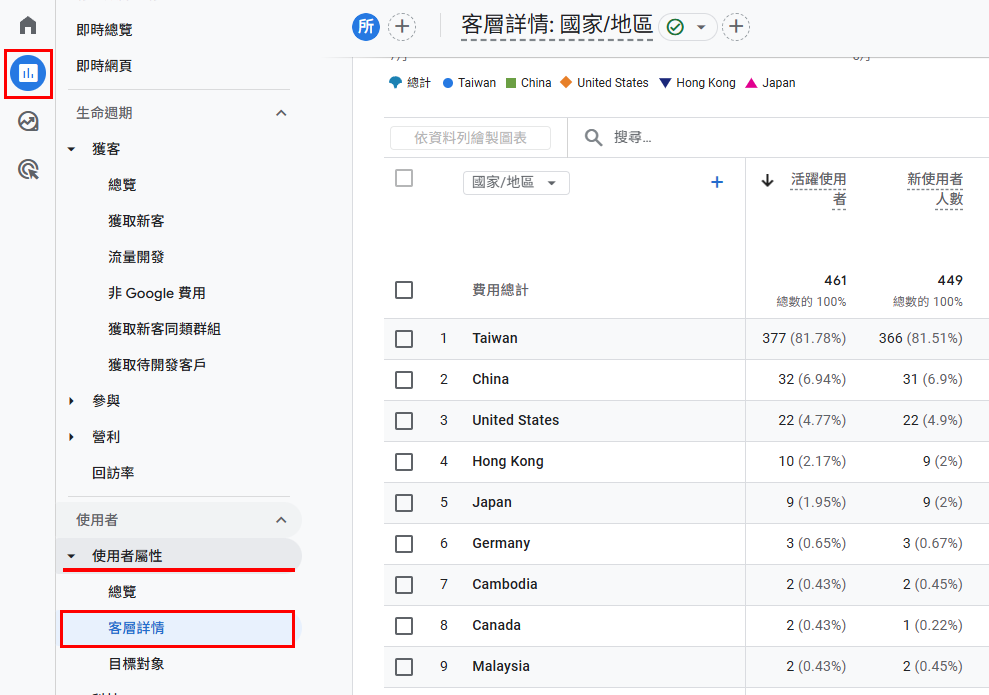Open 即時網頁 in the sidebar

(x=104, y=66)
